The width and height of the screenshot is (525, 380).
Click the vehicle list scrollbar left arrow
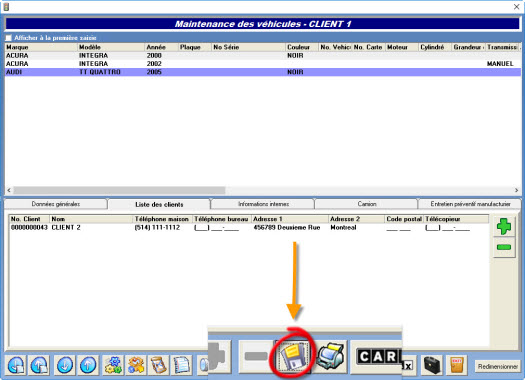click(9, 190)
